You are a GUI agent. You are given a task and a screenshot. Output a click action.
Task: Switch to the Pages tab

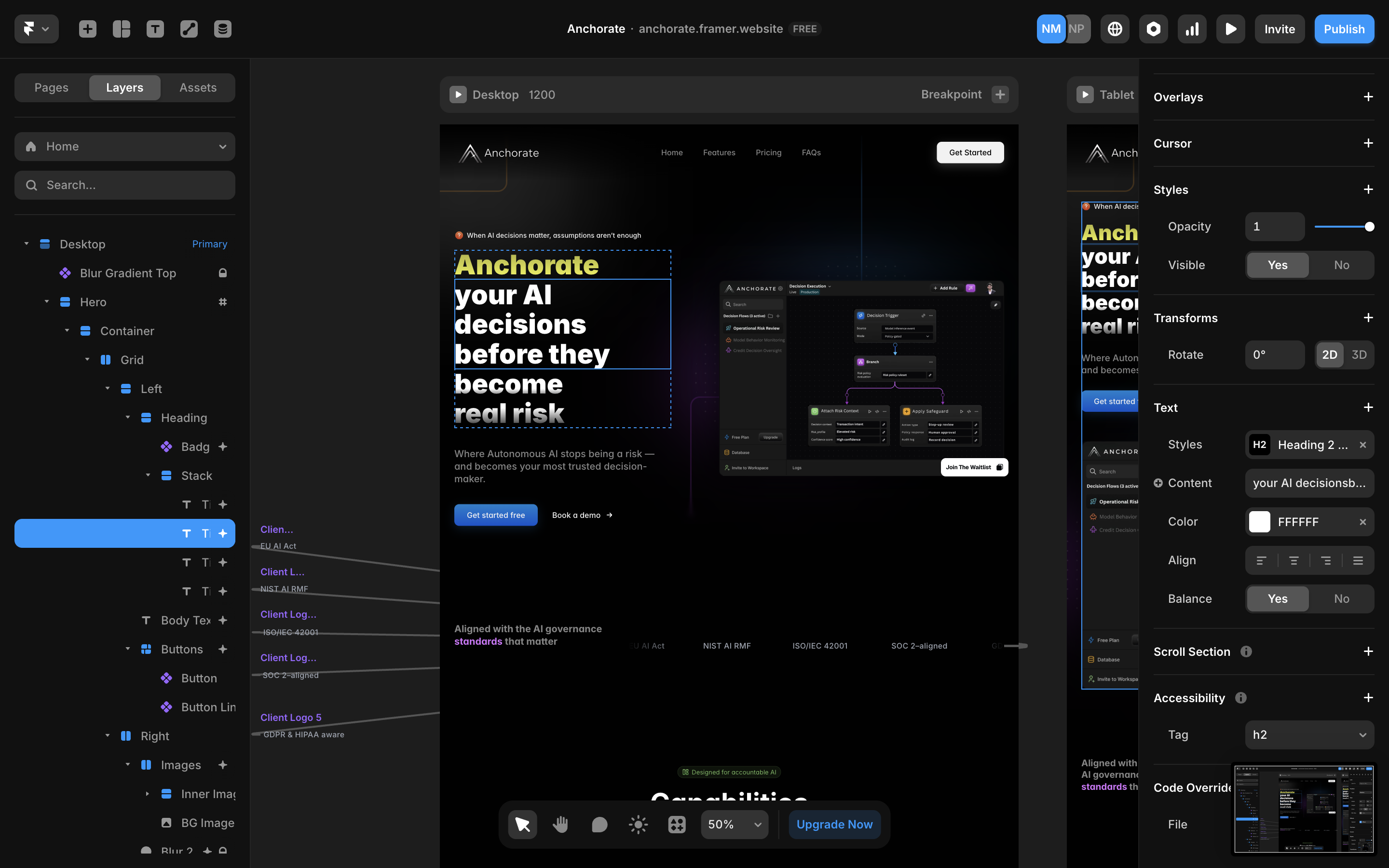[51, 87]
